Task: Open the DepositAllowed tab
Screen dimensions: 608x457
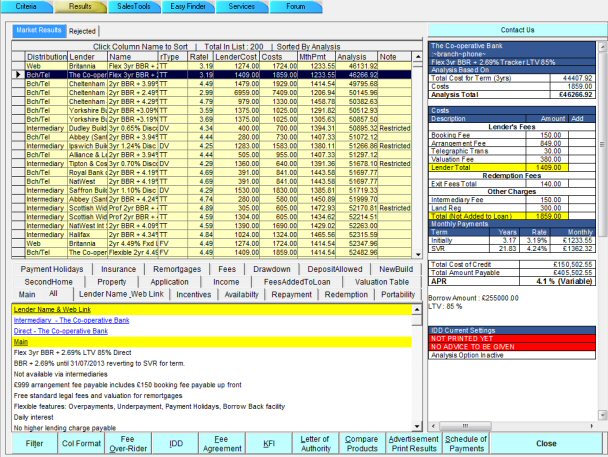Action: tap(335, 269)
